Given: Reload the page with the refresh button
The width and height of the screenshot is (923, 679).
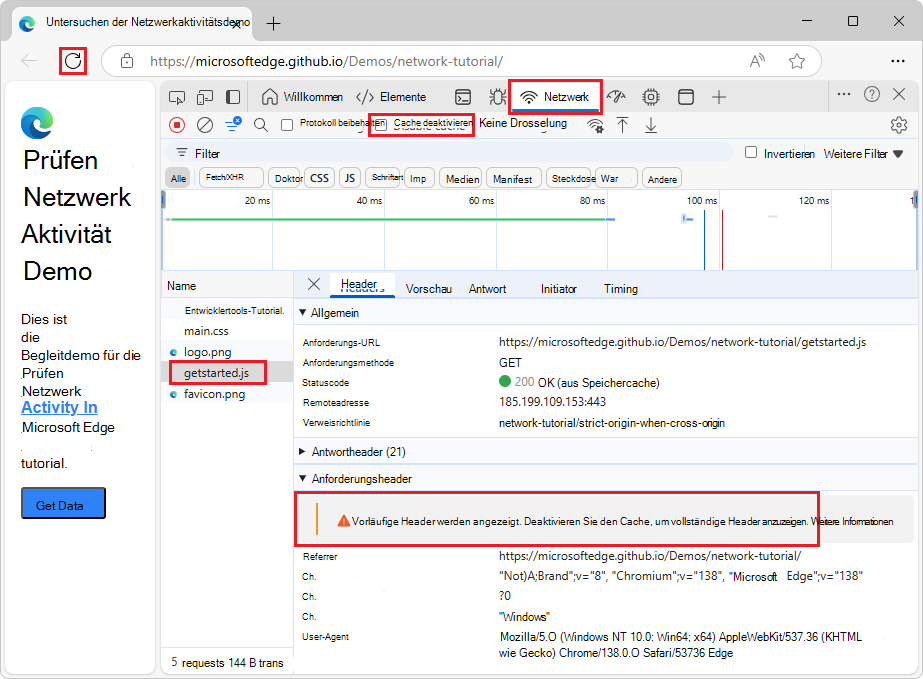Looking at the screenshot, I should [73, 61].
